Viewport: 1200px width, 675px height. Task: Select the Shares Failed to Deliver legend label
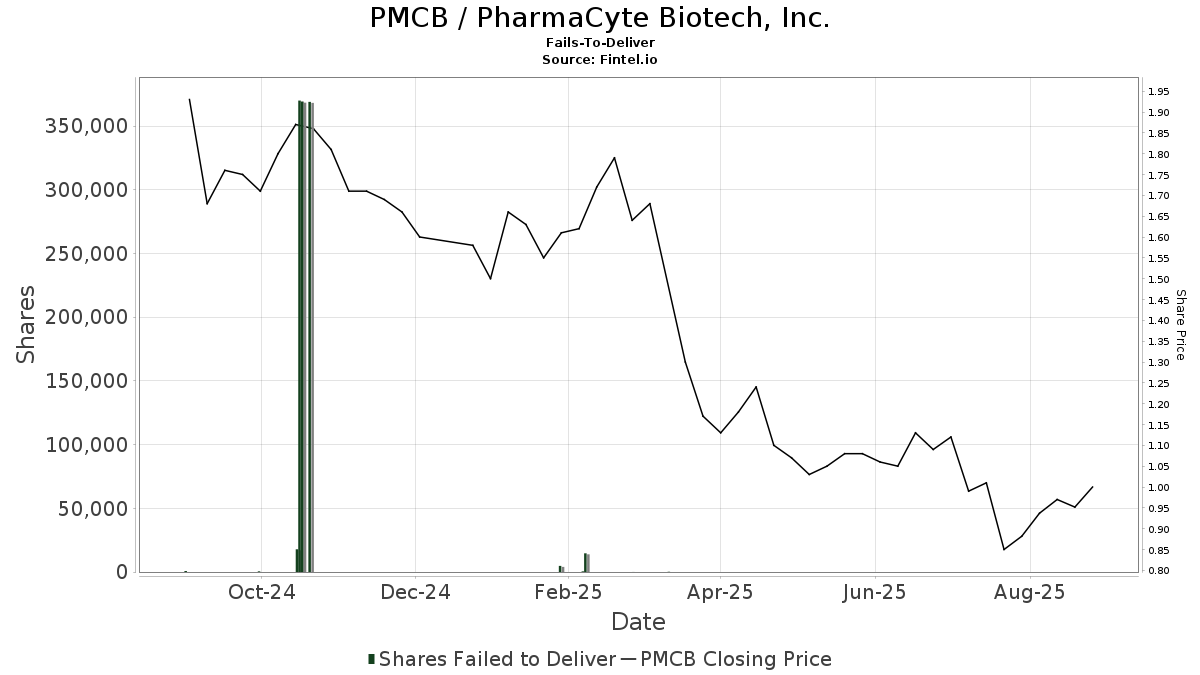(497, 659)
